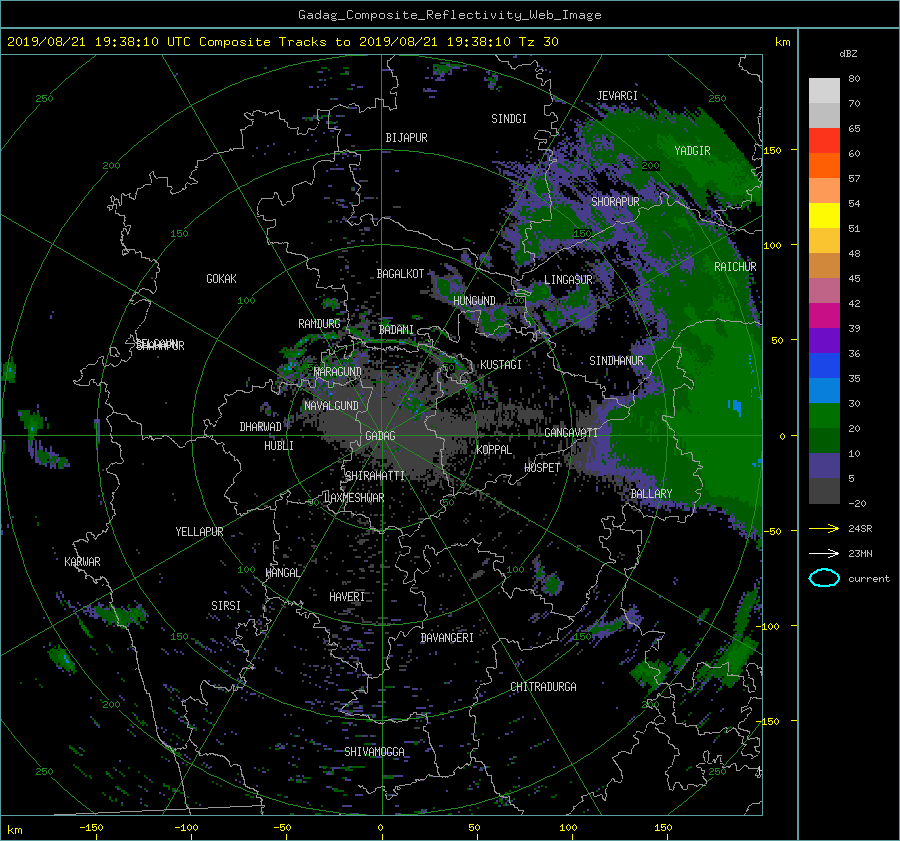This screenshot has height=841, width=900.
Task: Click the LINGASUR city label
Action: pyautogui.click(x=568, y=280)
